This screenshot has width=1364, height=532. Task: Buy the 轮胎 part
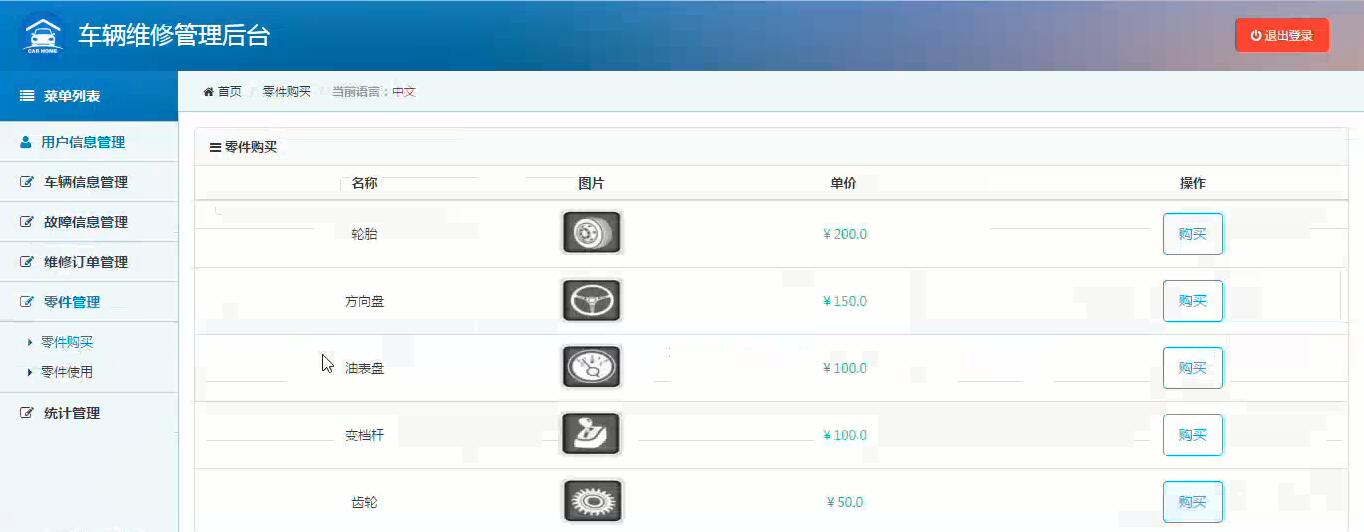1193,234
